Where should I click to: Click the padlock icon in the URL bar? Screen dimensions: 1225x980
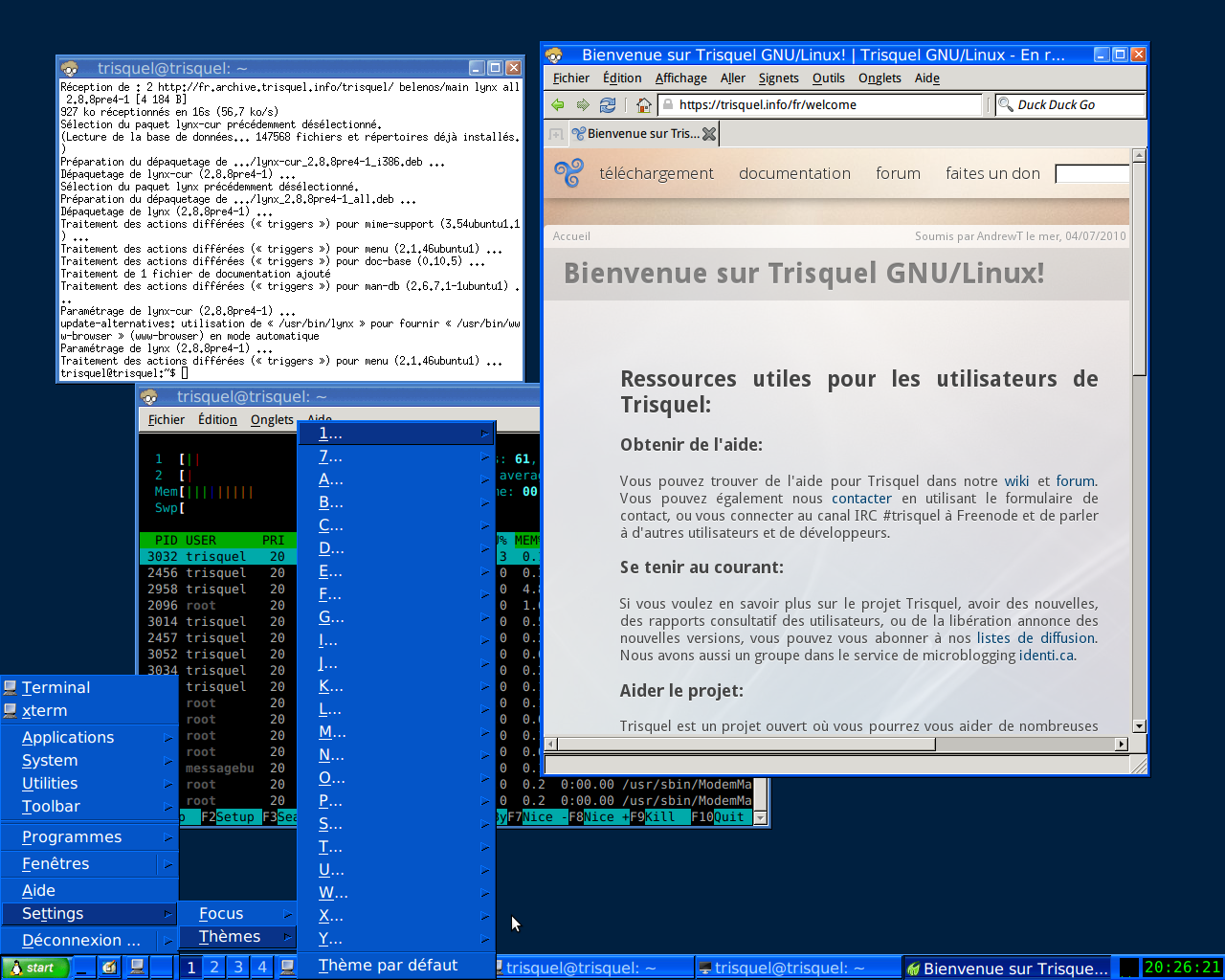pyautogui.click(x=668, y=104)
